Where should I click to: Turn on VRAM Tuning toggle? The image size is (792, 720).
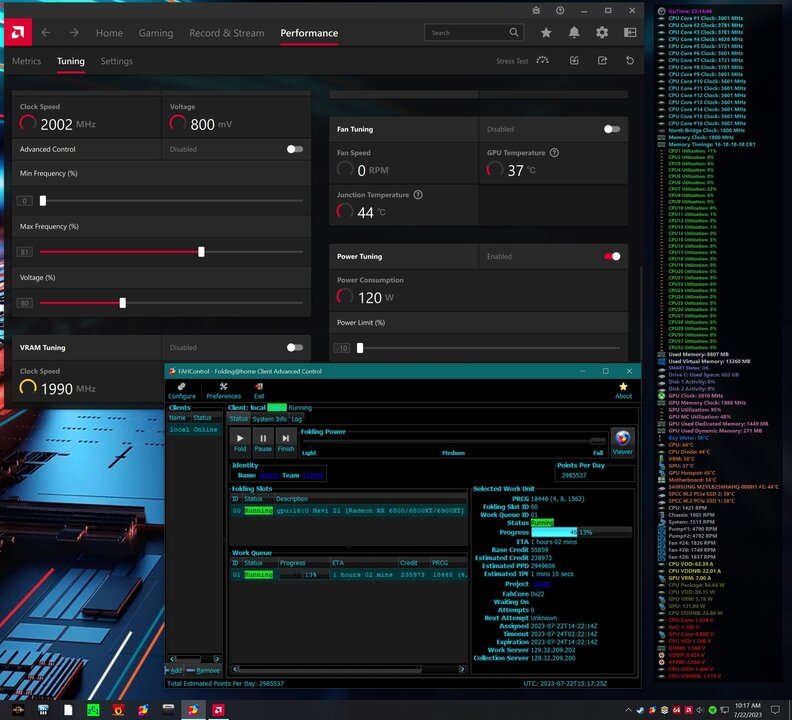294,348
